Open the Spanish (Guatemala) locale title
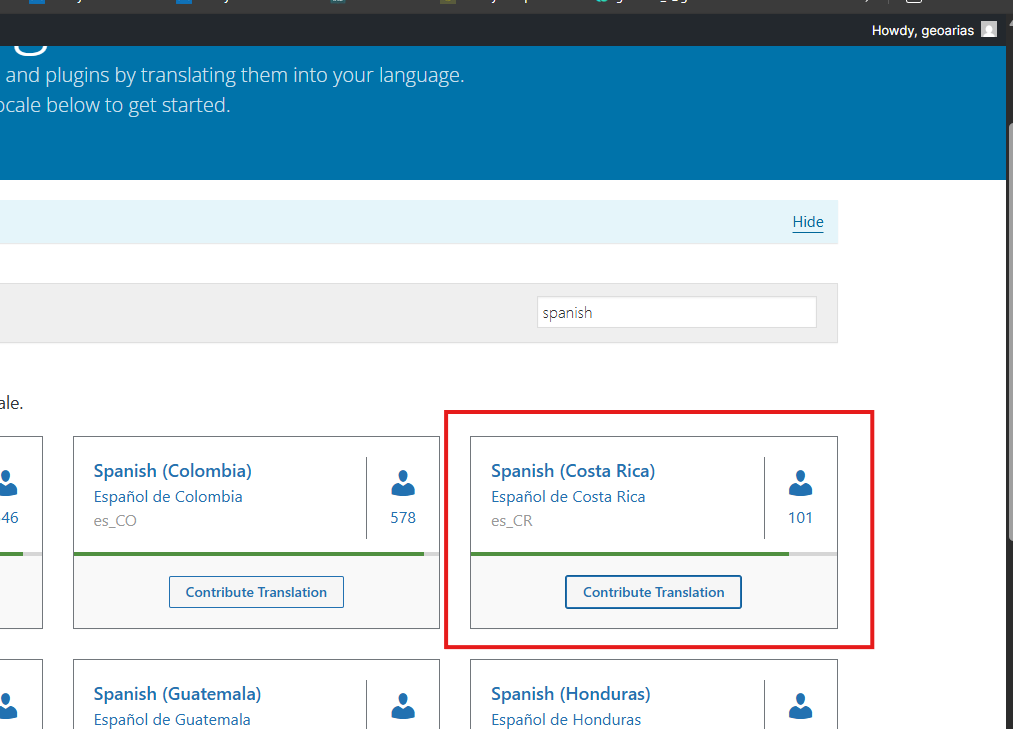 pyautogui.click(x=177, y=694)
